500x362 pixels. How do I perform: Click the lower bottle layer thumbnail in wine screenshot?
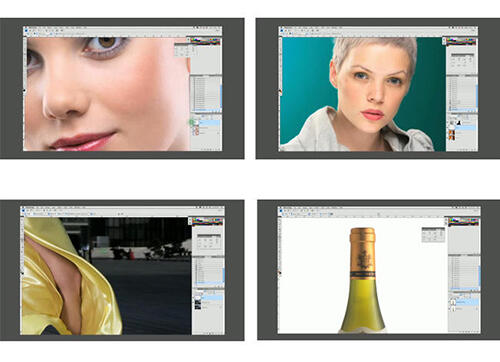(453, 309)
